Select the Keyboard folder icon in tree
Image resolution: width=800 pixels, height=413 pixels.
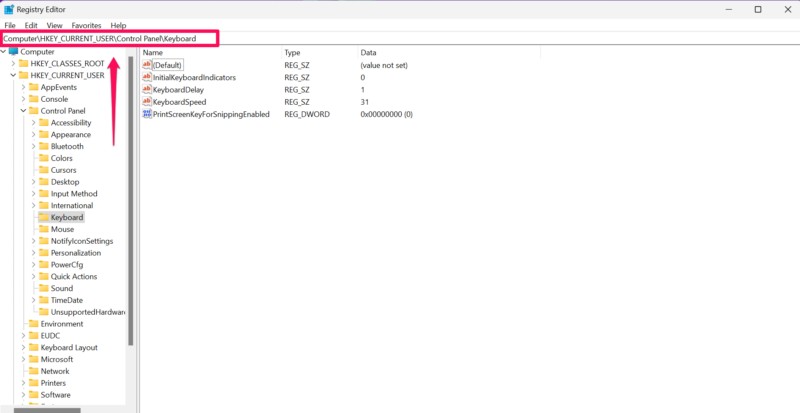tap(44, 217)
